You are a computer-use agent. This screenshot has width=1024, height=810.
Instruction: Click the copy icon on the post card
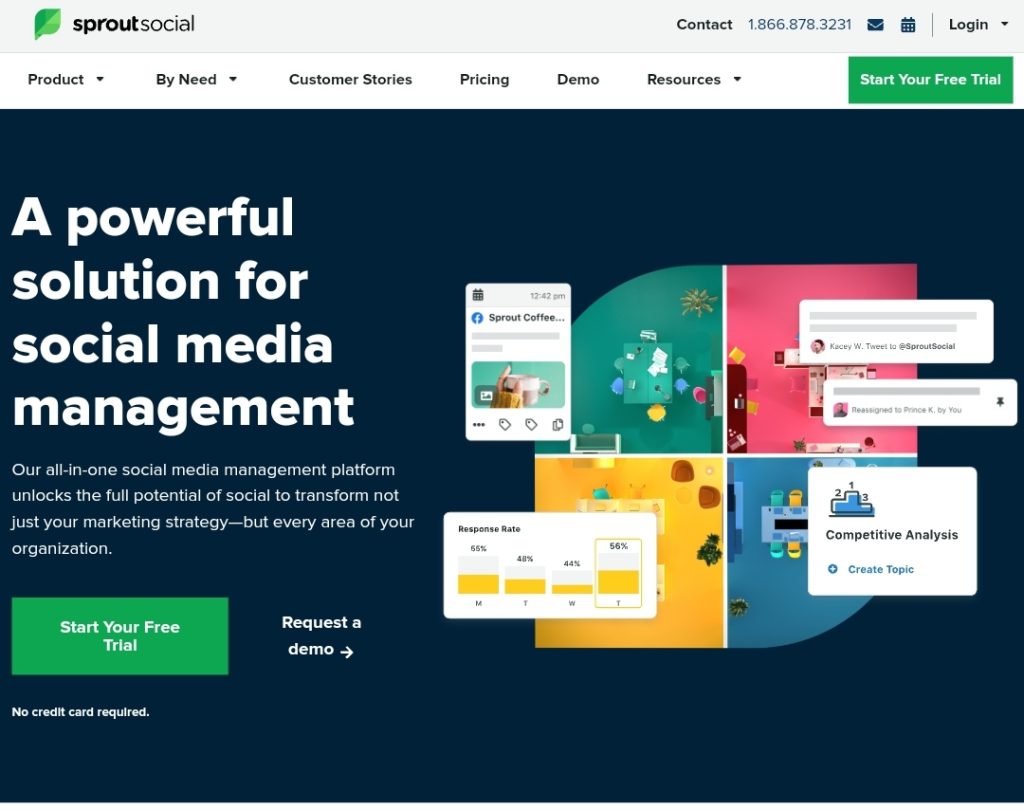point(558,425)
